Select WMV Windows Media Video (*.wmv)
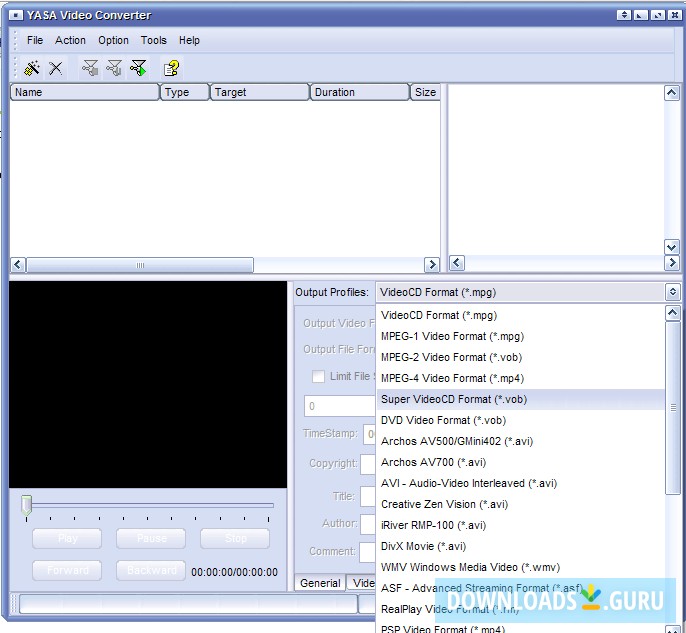Viewport: 686px width, 633px height. 521,567
